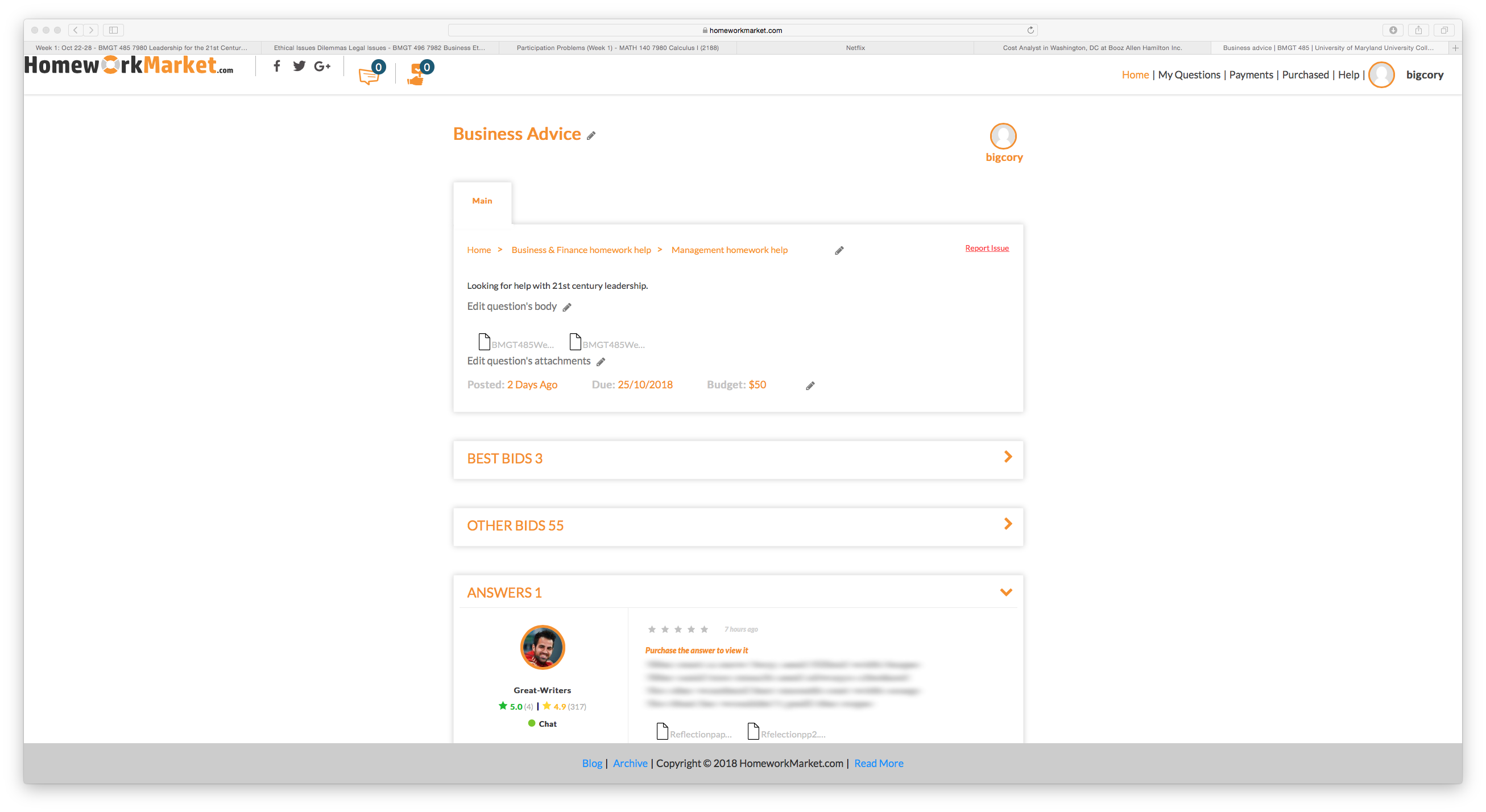Open the Help link

tap(1348, 75)
